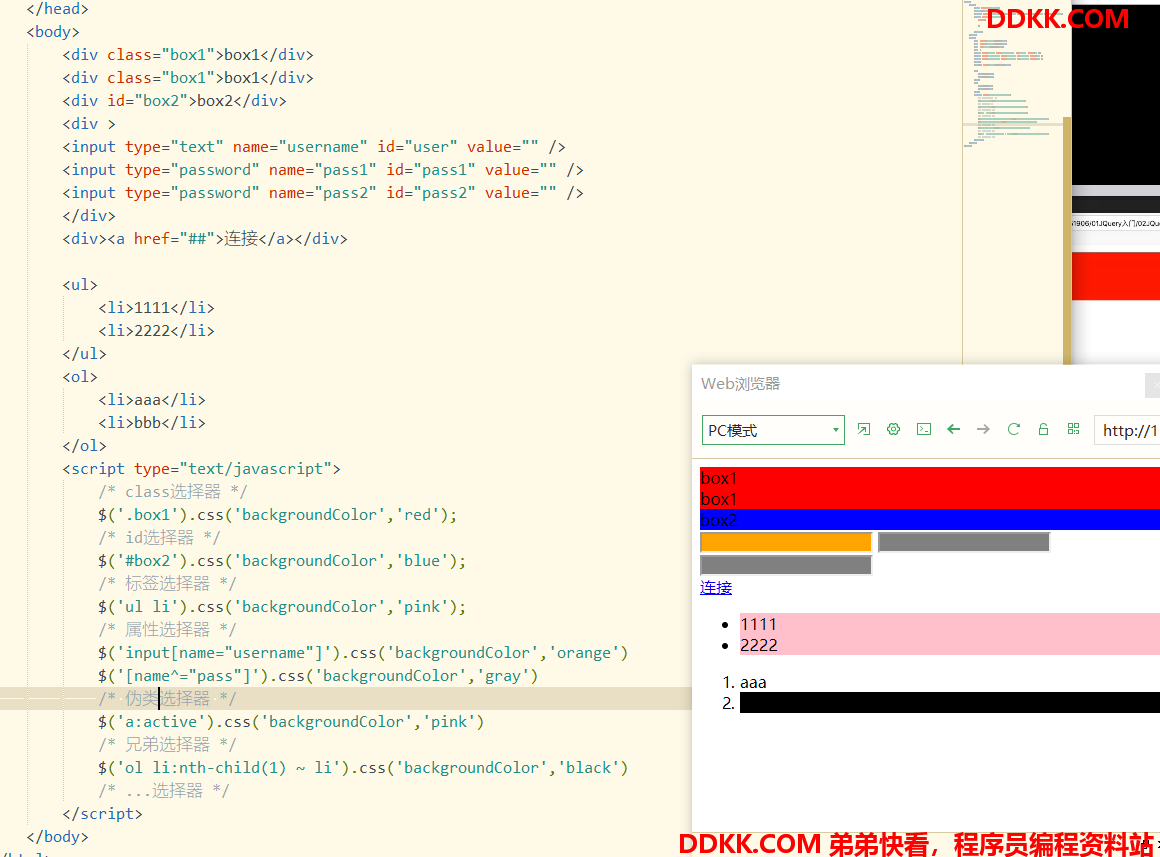Click the pink 2222 list item
1160x857 pixels.
pyautogui.click(x=950, y=645)
